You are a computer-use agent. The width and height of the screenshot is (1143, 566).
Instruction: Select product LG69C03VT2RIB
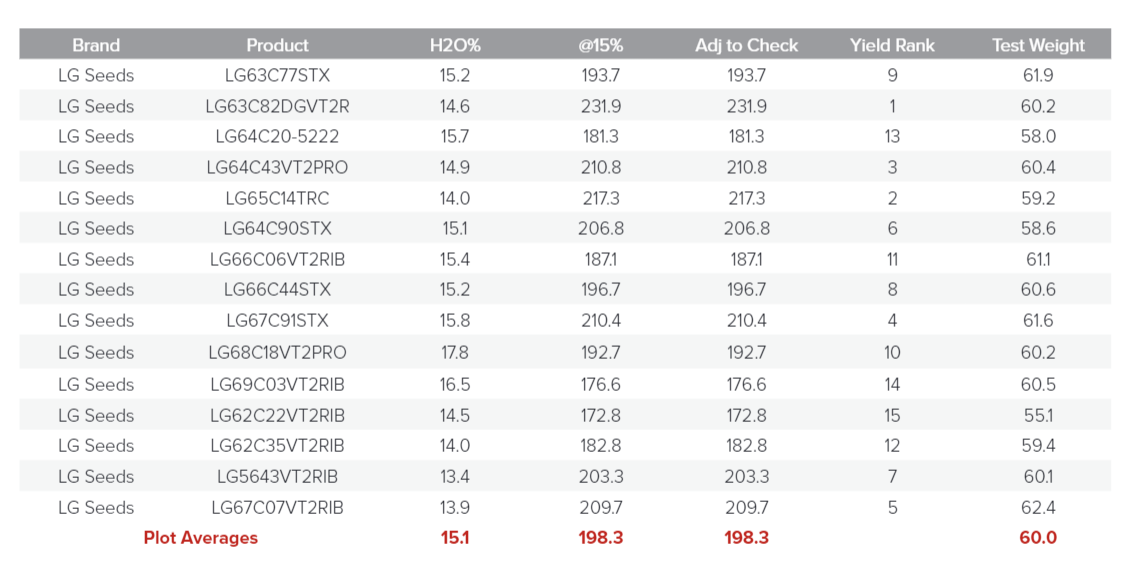click(277, 384)
